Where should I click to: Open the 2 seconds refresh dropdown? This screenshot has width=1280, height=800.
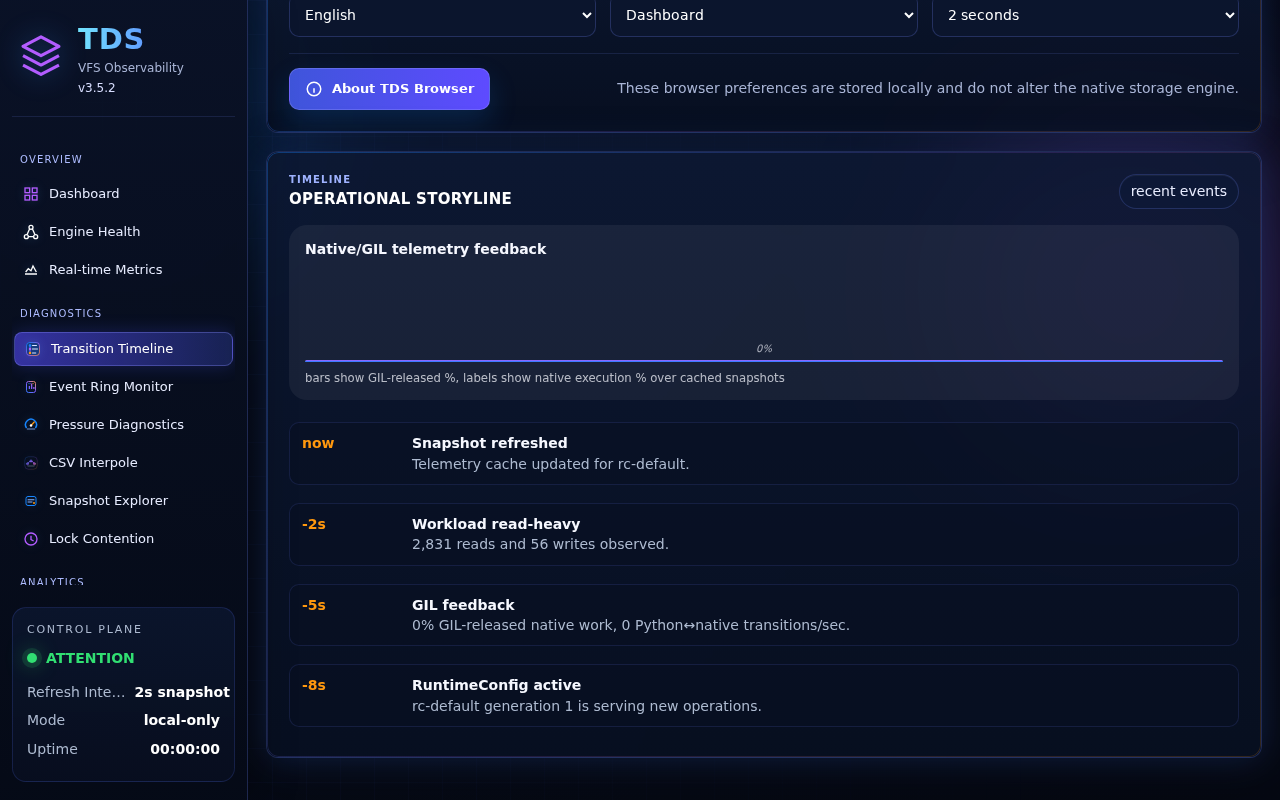point(1085,16)
